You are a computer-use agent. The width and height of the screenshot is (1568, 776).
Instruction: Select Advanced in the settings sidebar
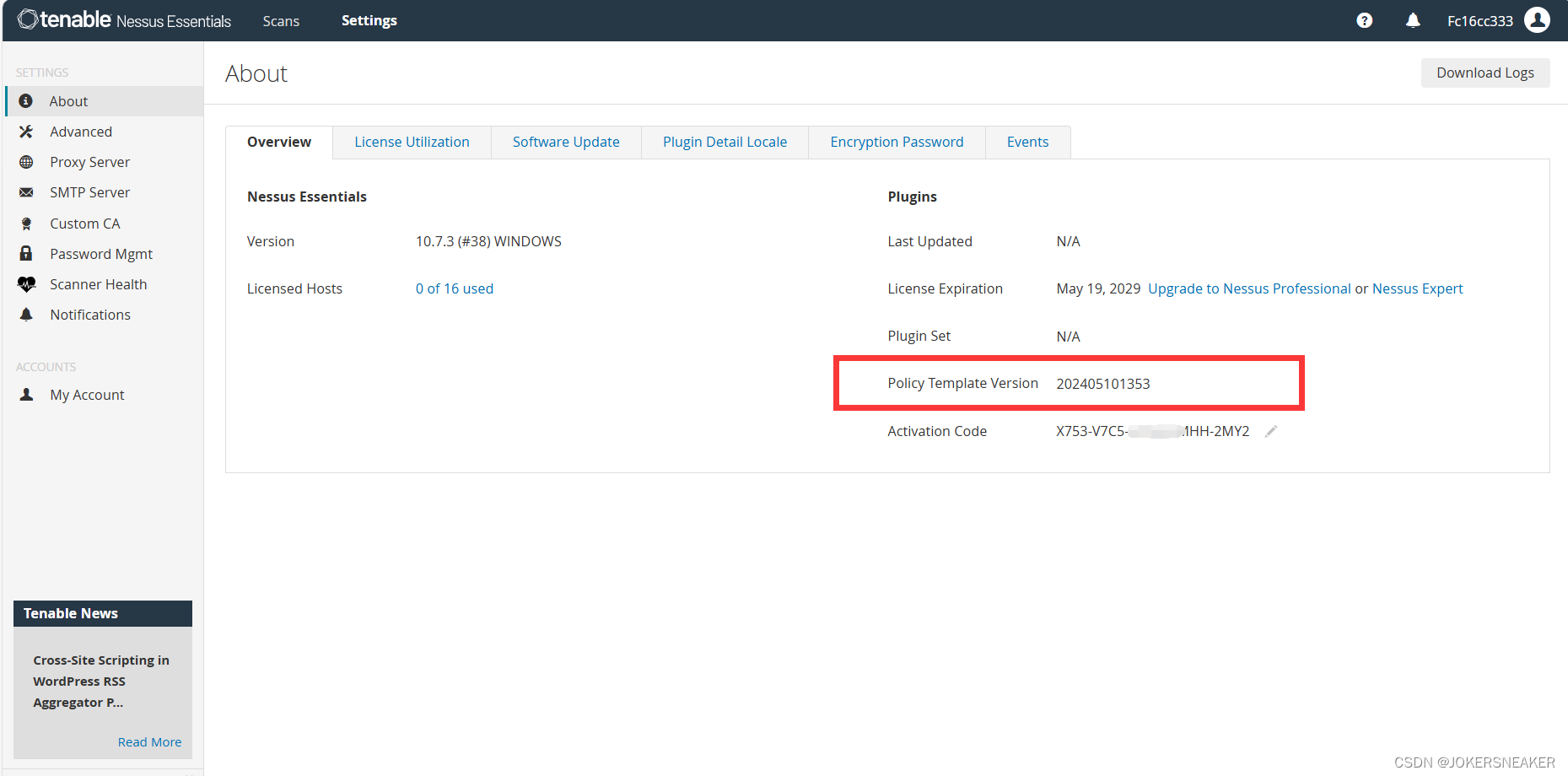(105, 132)
